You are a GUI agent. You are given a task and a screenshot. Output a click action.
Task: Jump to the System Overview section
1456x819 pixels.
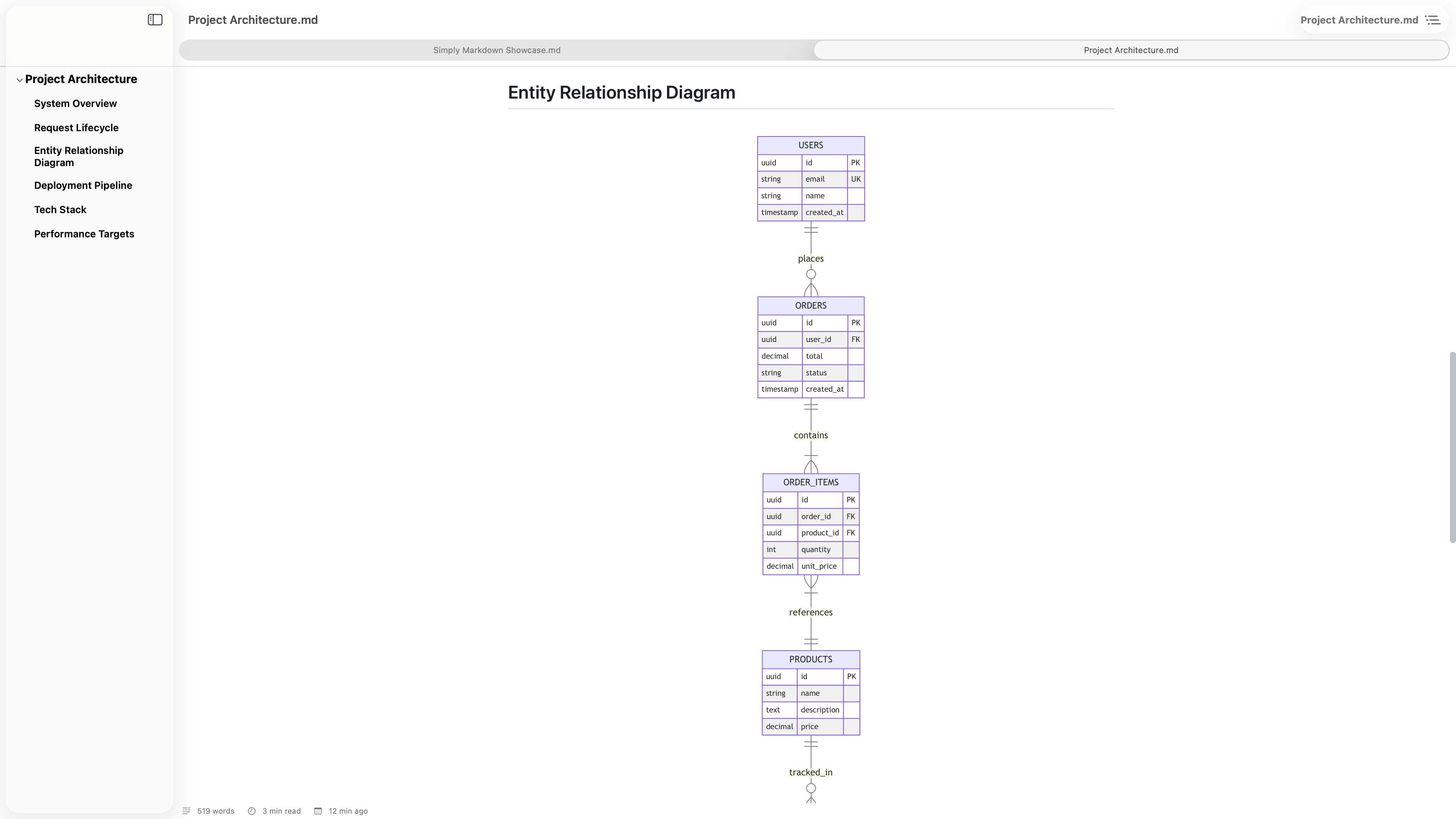point(75,104)
